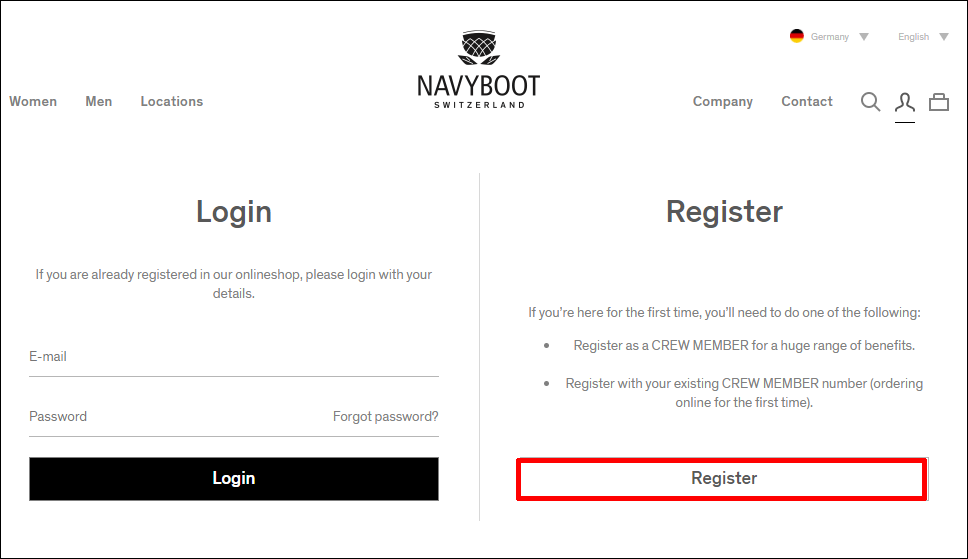This screenshot has width=968, height=559.
Task: Click the outlined Register button
Action: [722, 479]
